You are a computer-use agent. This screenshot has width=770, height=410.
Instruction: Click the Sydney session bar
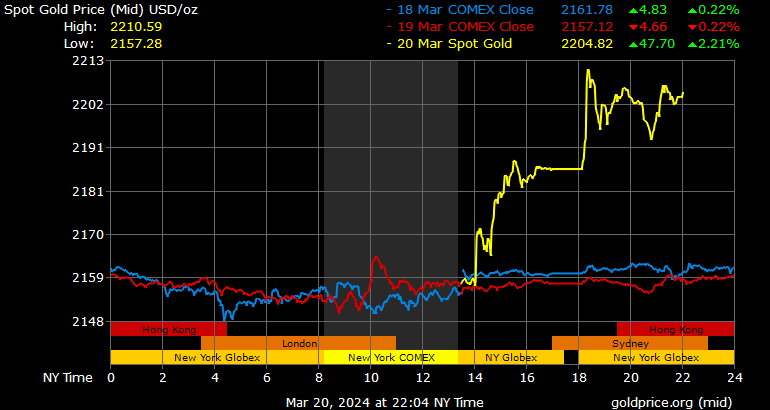pos(630,343)
